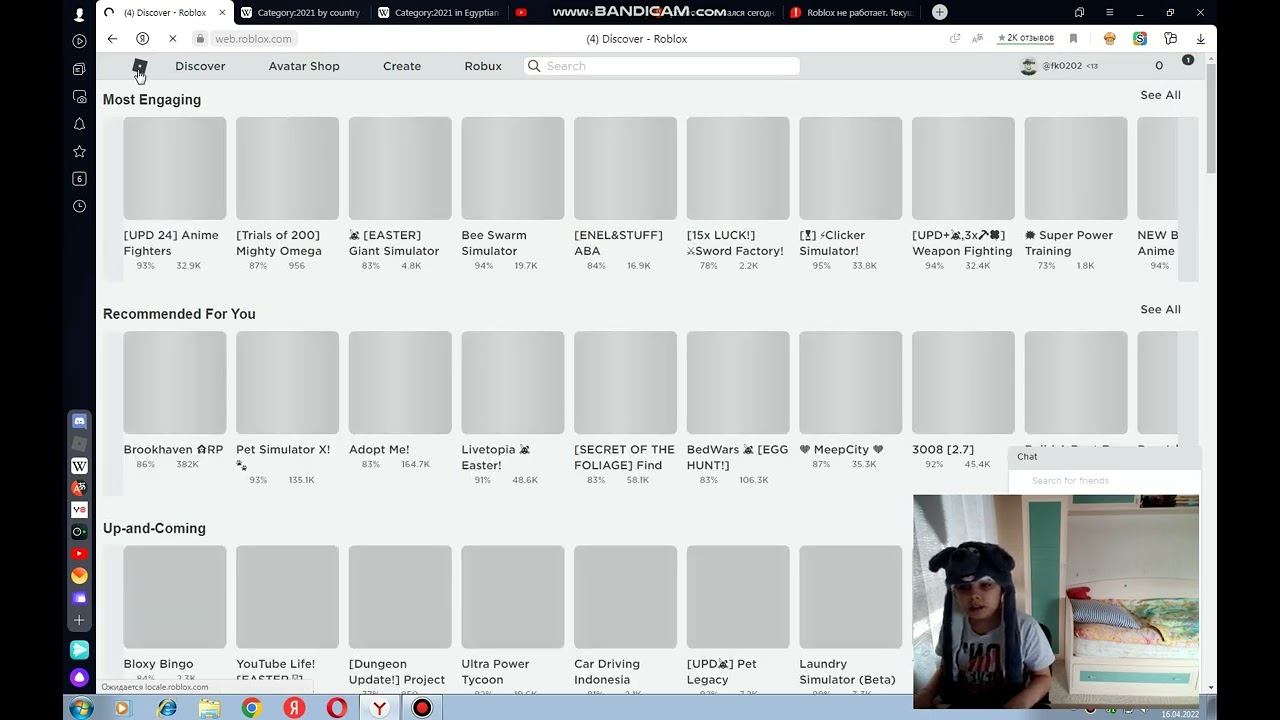Switch to the Category:2021 by country tab

point(300,12)
